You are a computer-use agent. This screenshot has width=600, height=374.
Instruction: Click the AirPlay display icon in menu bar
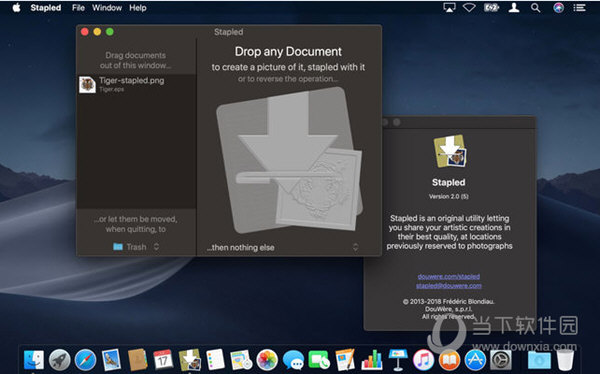[x=449, y=8]
